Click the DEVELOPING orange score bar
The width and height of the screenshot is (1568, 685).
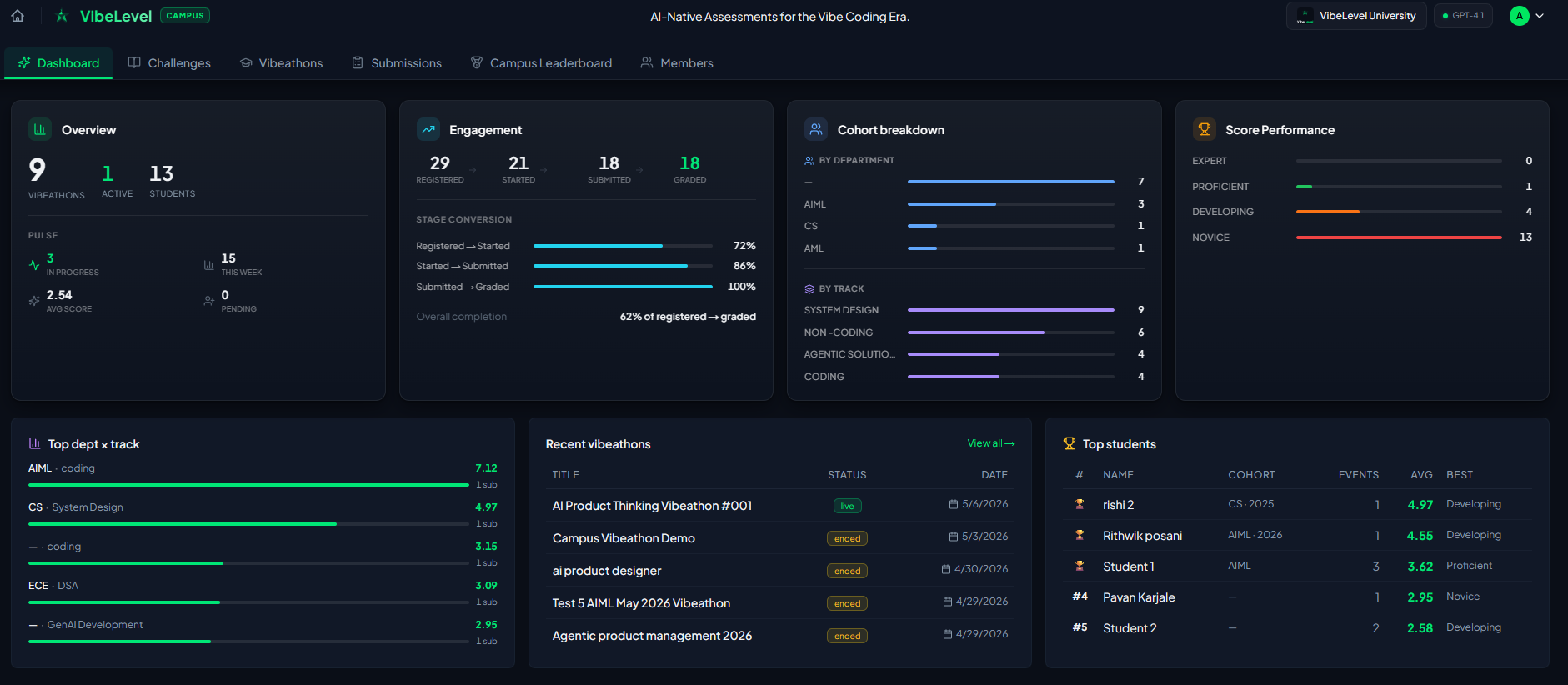1327,212
